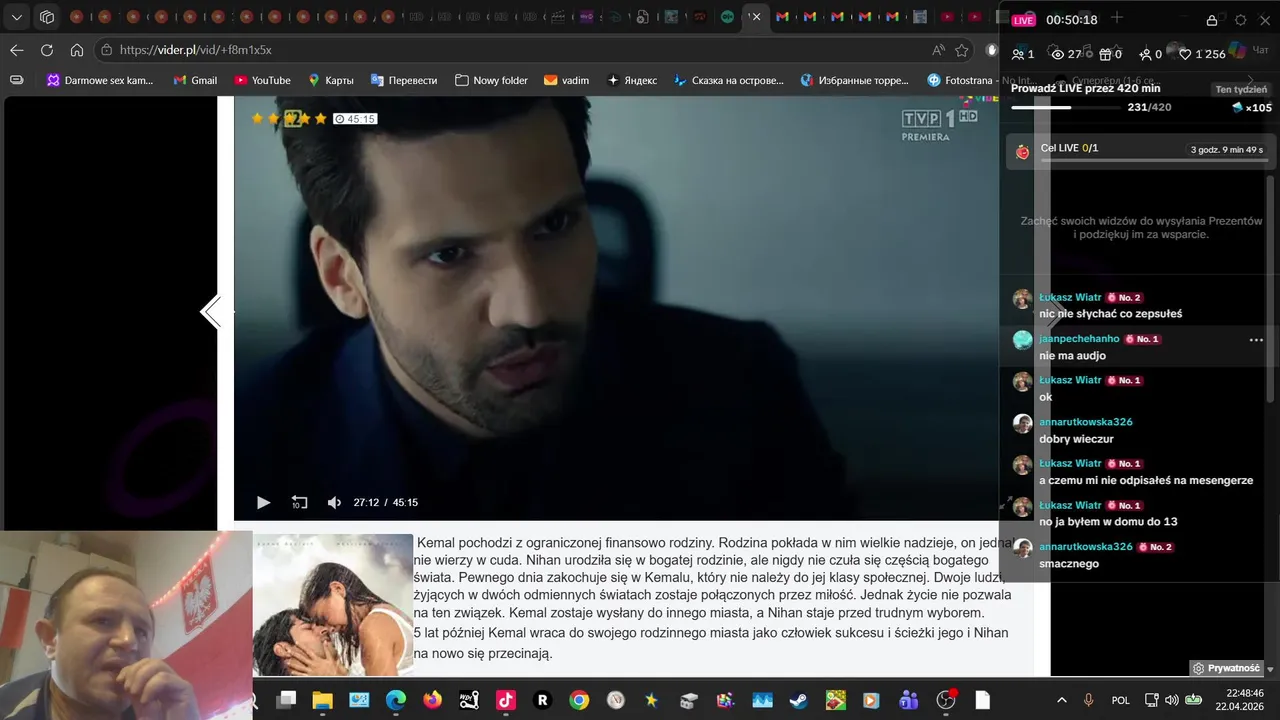Open the vadim bookmark
Image resolution: width=1280 pixels, height=720 pixels.
click(x=566, y=80)
